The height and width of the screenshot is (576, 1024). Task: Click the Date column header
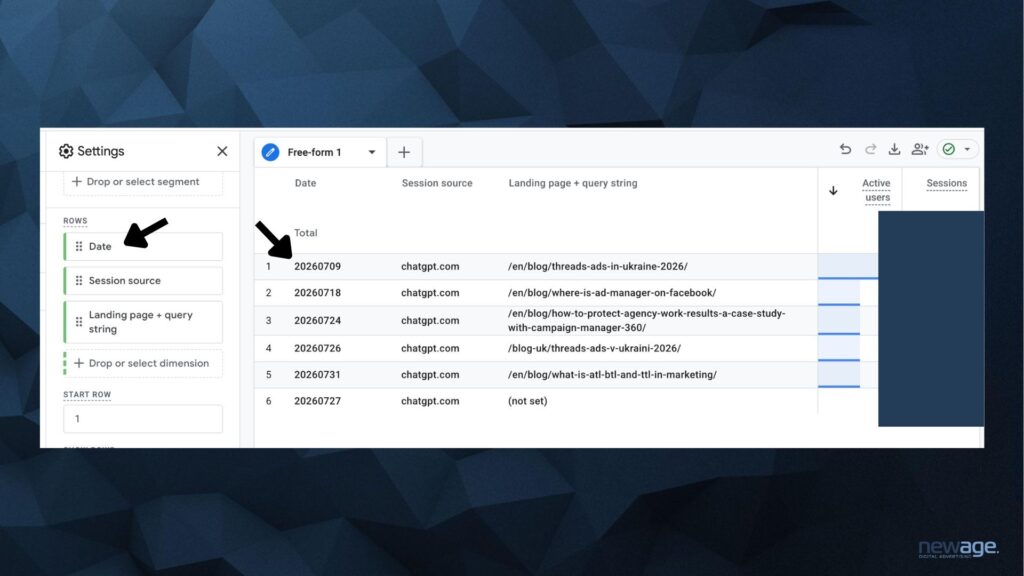click(x=305, y=184)
